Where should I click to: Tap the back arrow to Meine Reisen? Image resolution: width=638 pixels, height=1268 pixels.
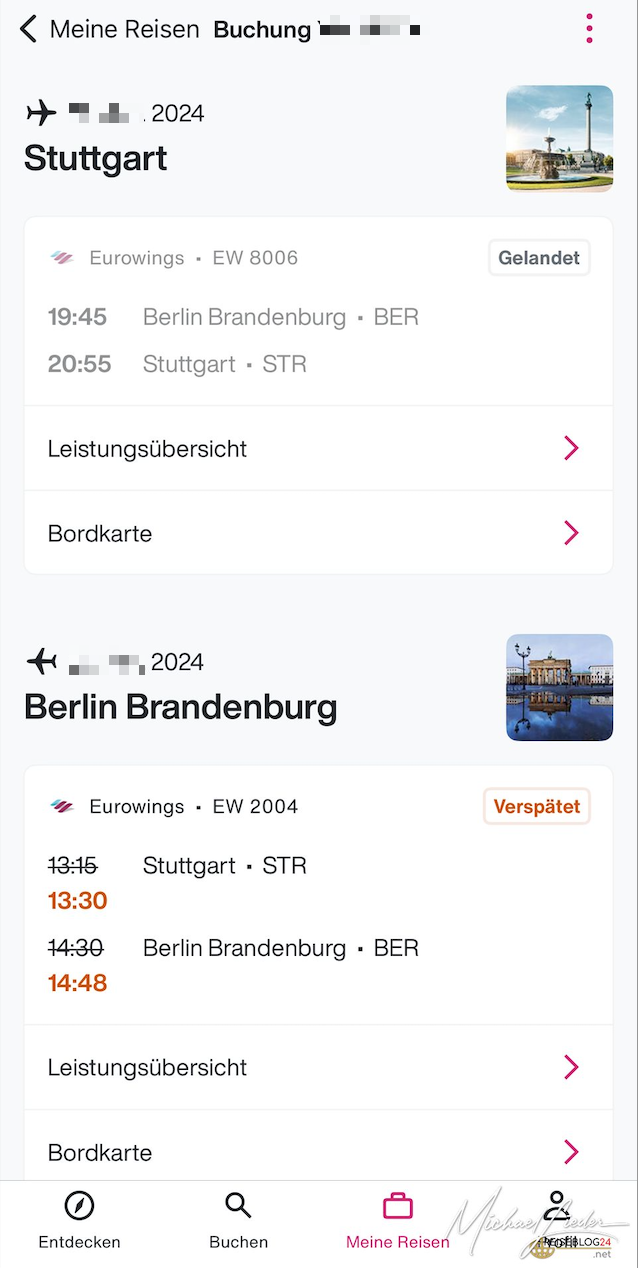pyautogui.click(x=28, y=29)
